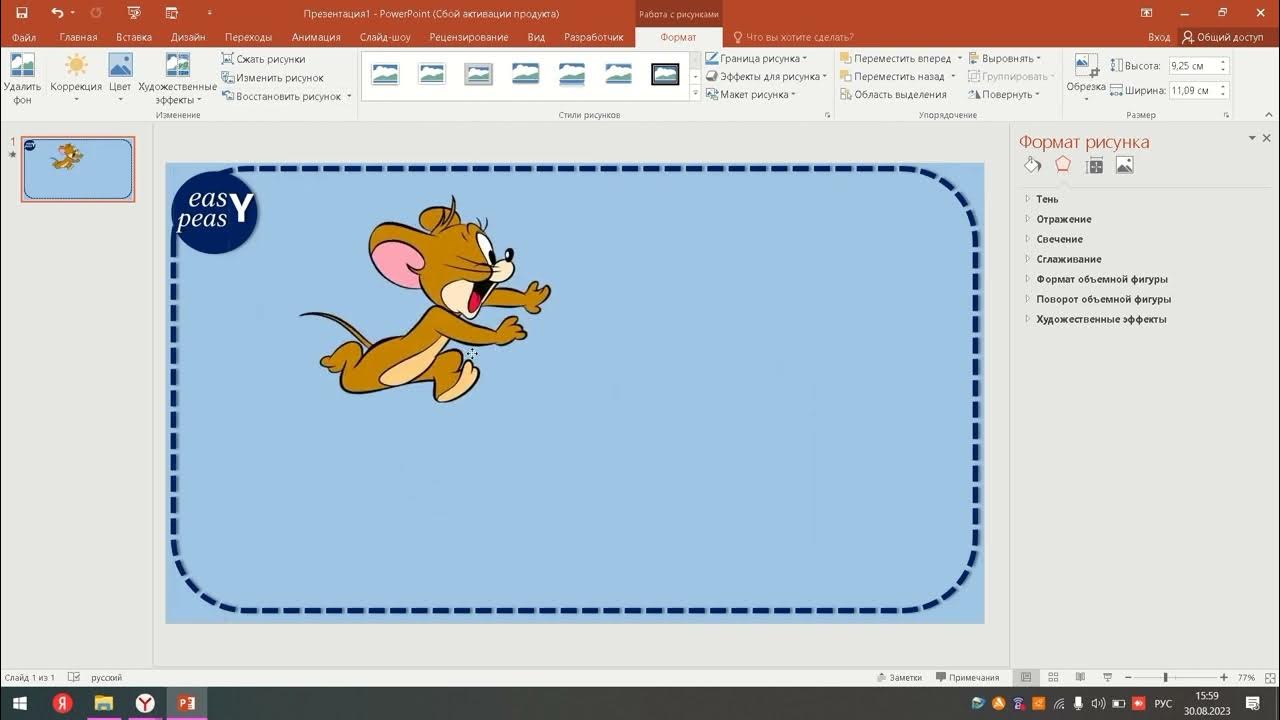This screenshot has height=720, width=1280.
Task: Toggle the Заметки notes pane
Action: (x=899, y=677)
